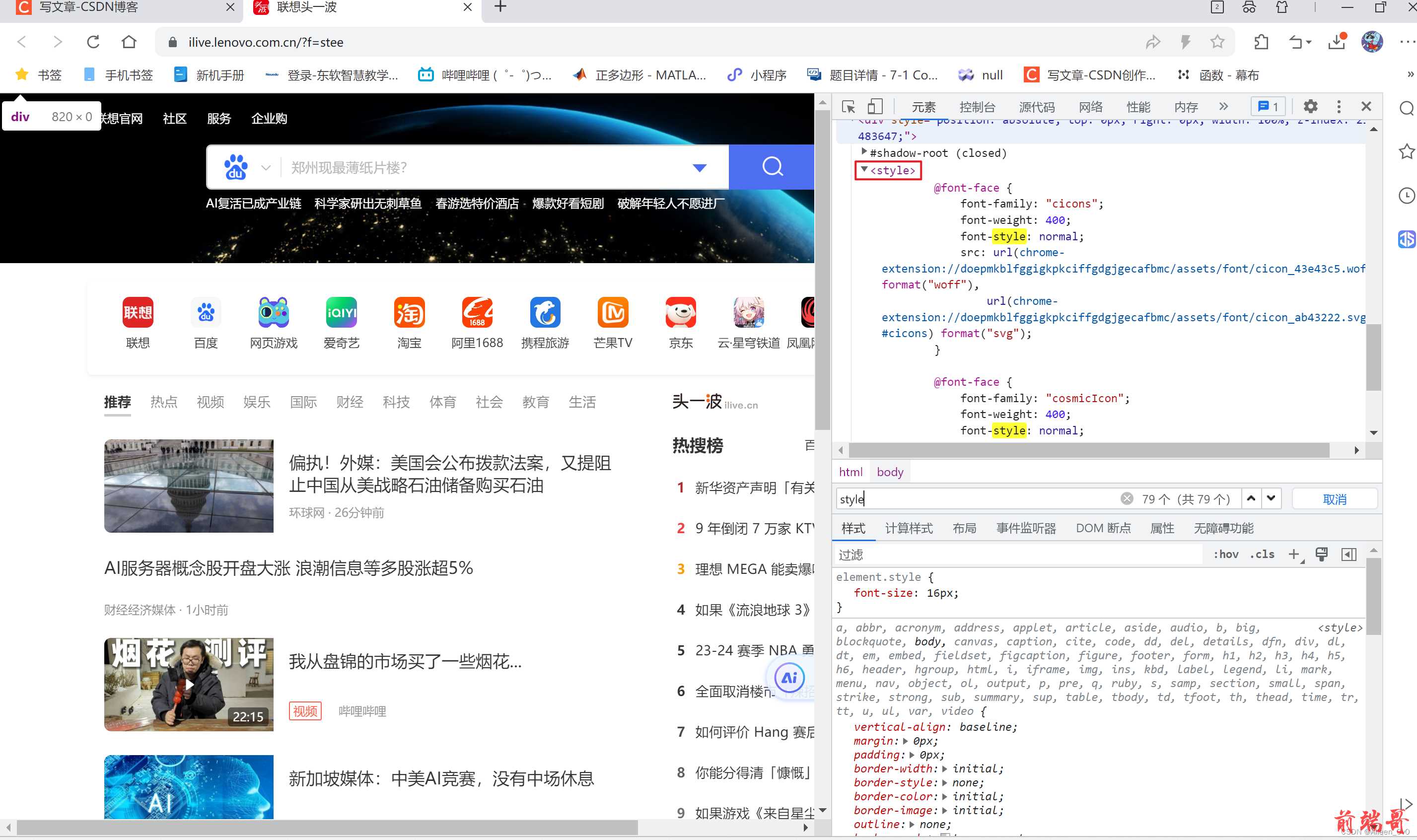Toggle .cls class editor
1417x840 pixels.
point(1262,554)
